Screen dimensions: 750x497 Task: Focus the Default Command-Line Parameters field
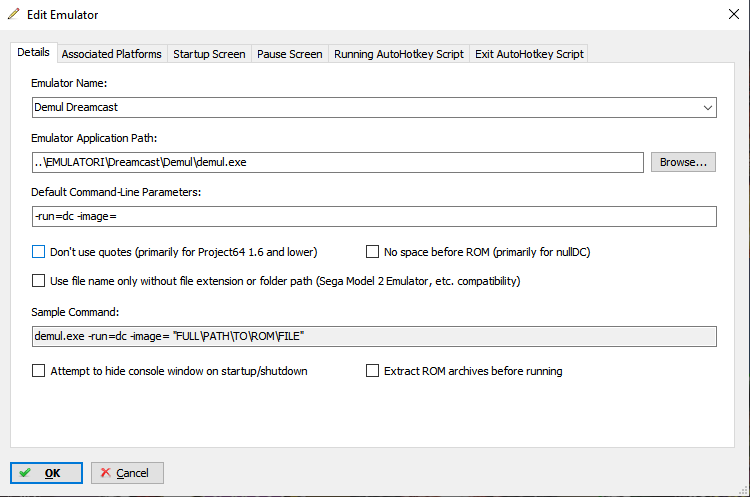tap(374, 216)
